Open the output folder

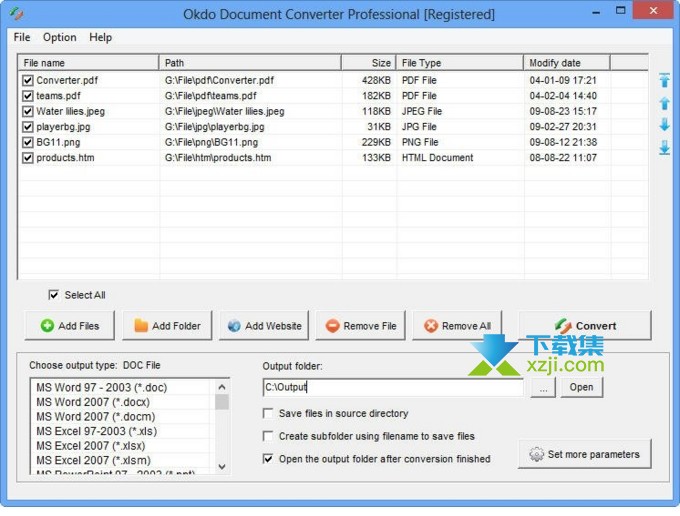(581, 388)
